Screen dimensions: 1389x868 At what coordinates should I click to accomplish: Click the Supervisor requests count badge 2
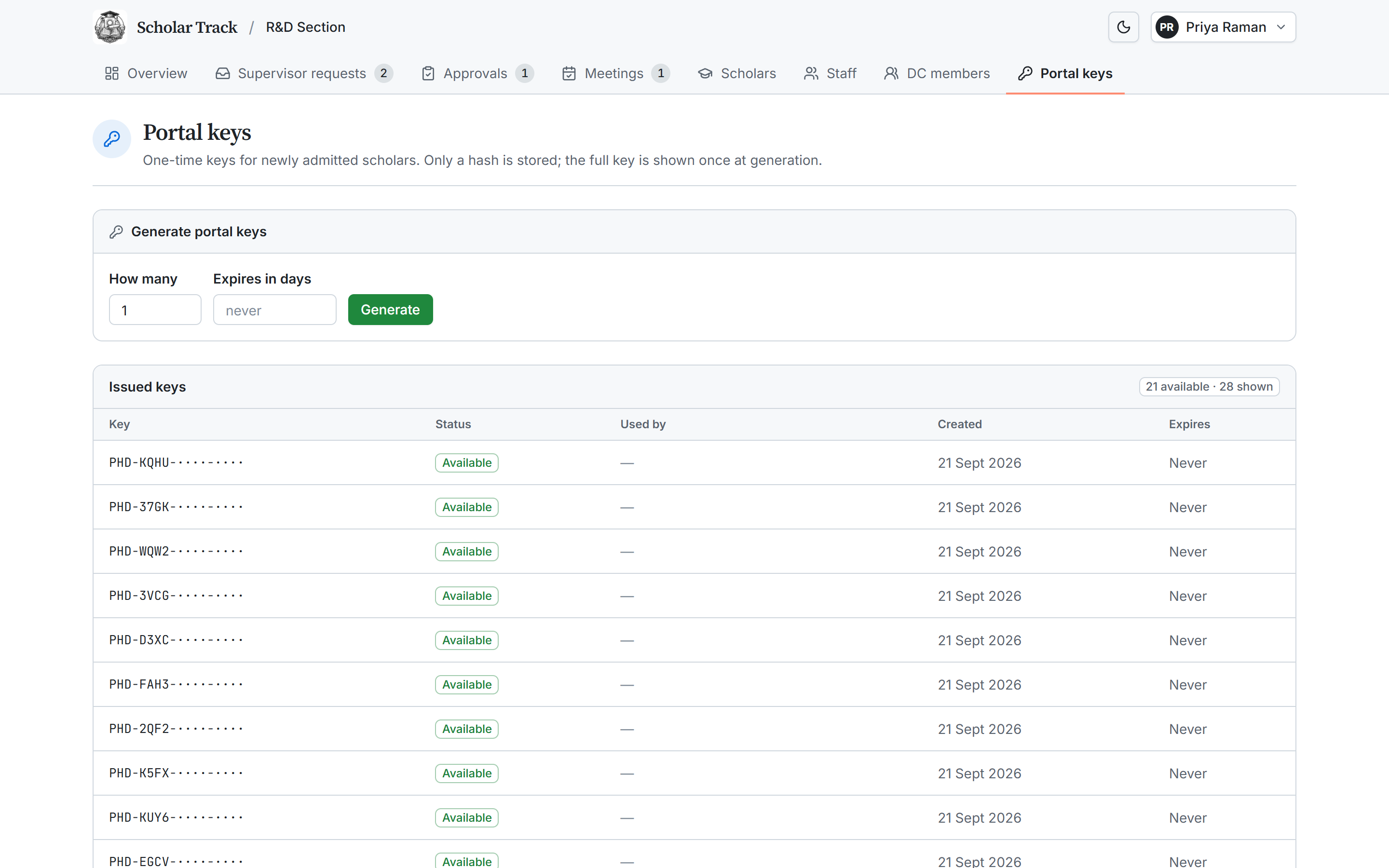383,73
